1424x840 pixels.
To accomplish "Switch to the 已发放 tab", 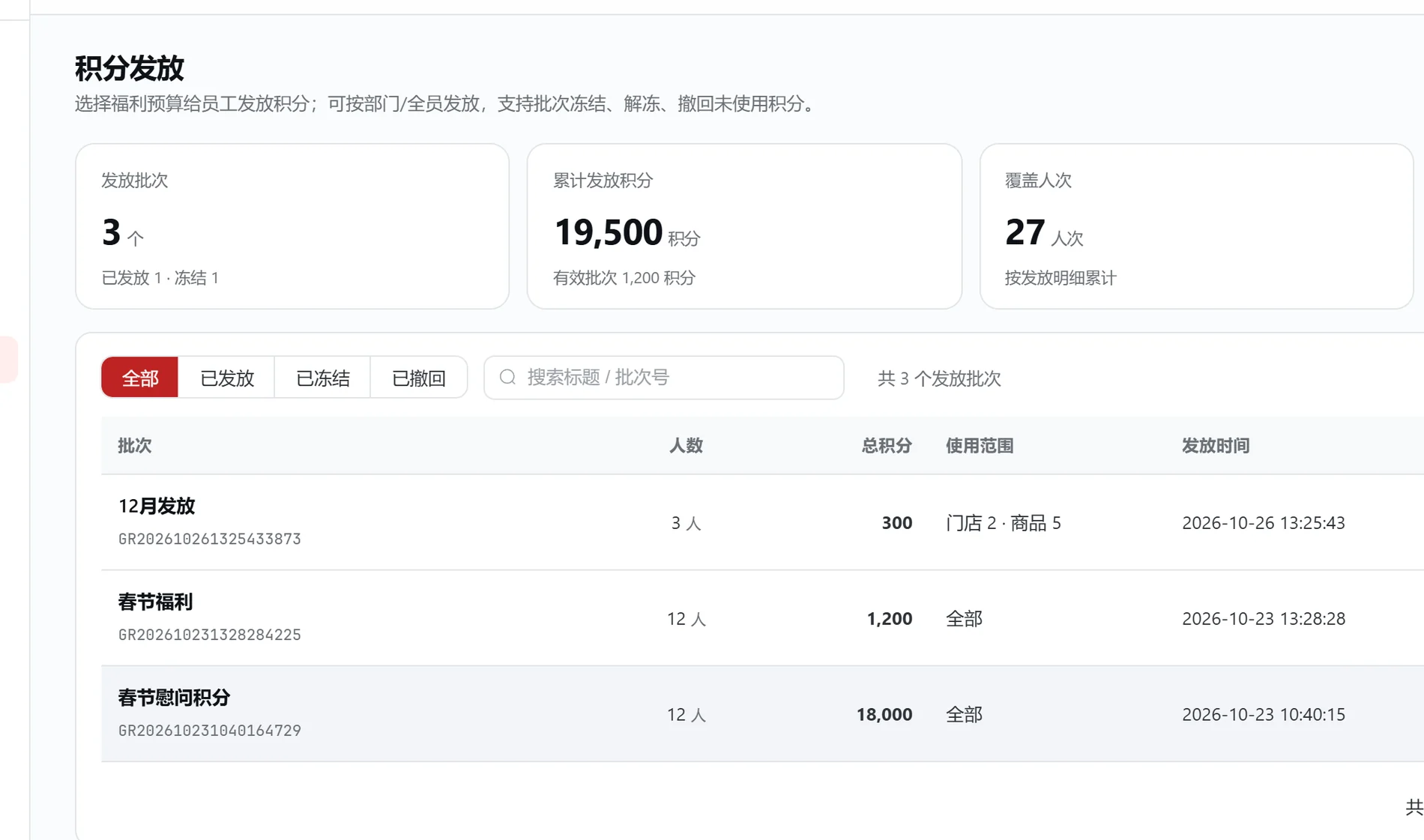I will [x=227, y=378].
